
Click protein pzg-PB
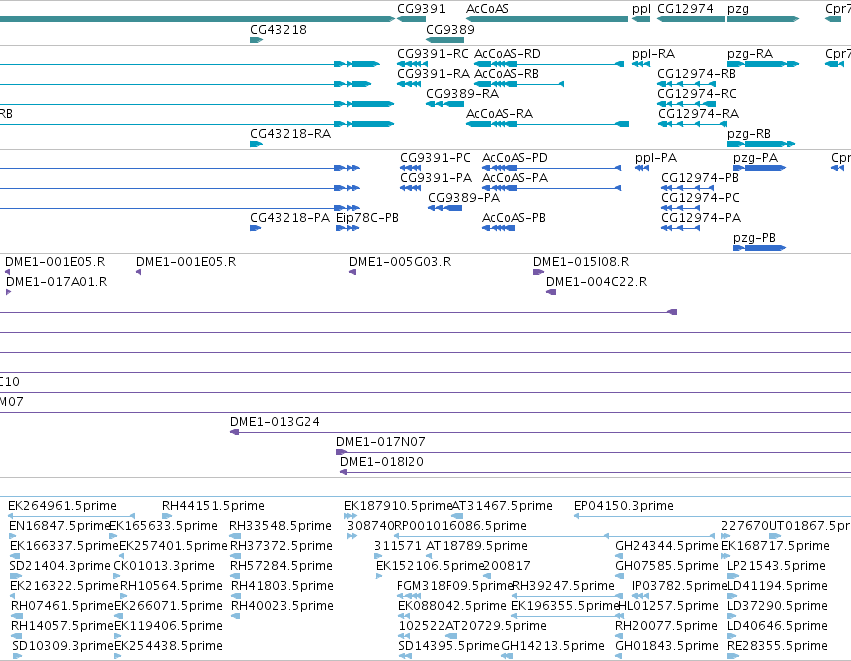click(754, 238)
